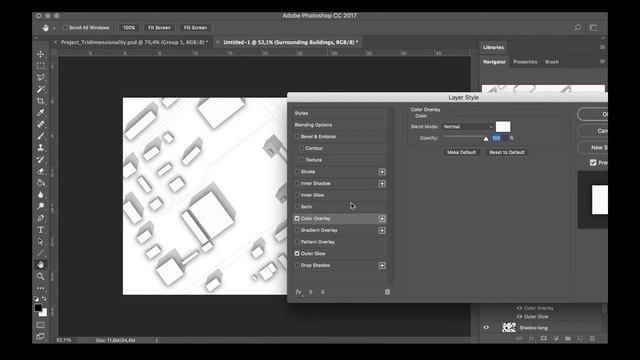
Task: Select the Magic Wand tool
Action: click(x=40, y=89)
